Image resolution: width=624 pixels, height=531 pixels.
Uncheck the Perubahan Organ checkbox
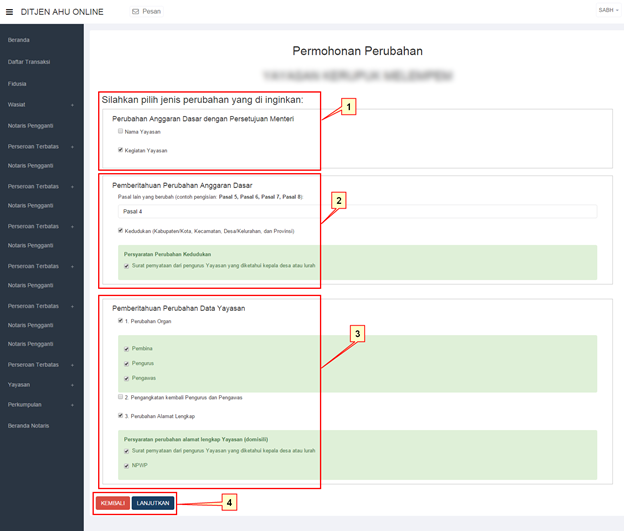coord(121,321)
